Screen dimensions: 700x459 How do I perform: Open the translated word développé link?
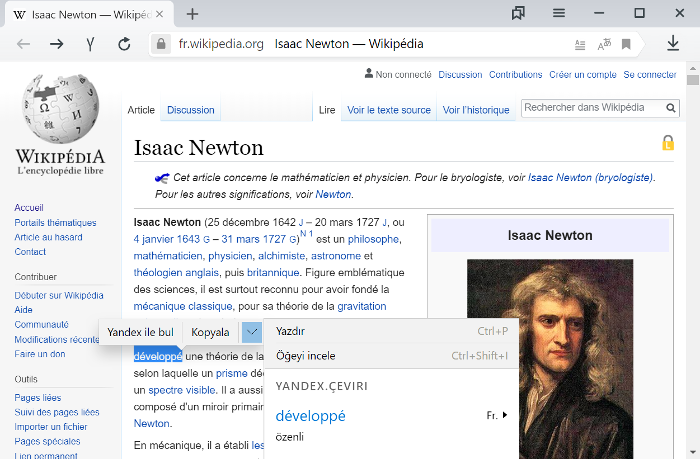[310, 416]
